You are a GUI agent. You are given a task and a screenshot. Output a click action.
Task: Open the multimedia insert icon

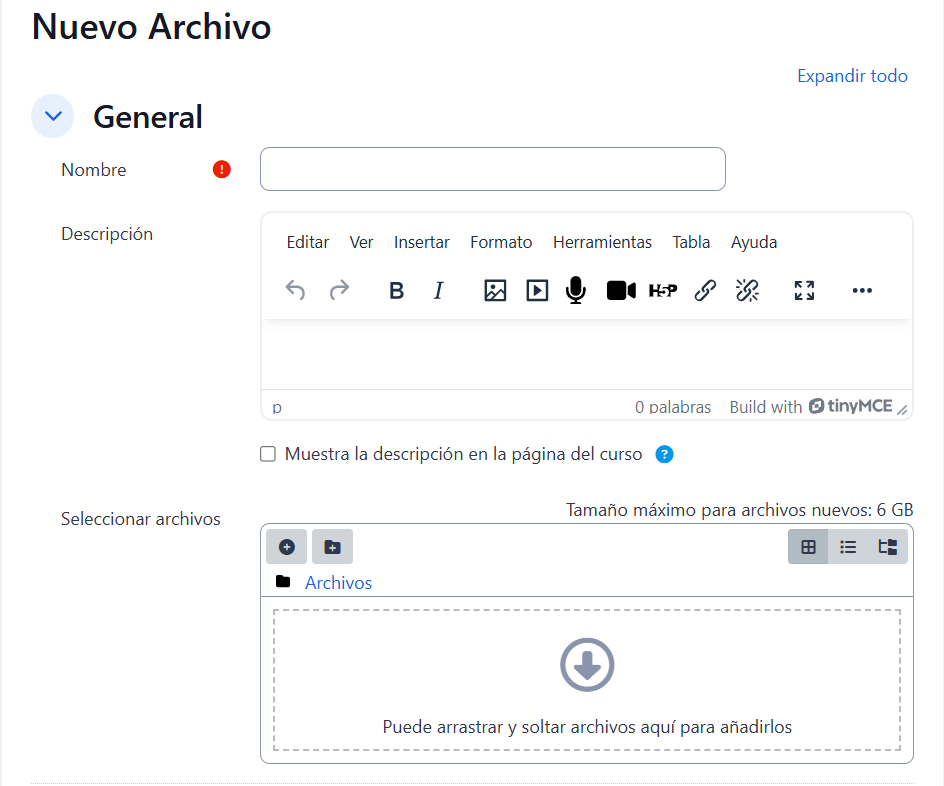[x=537, y=291]
